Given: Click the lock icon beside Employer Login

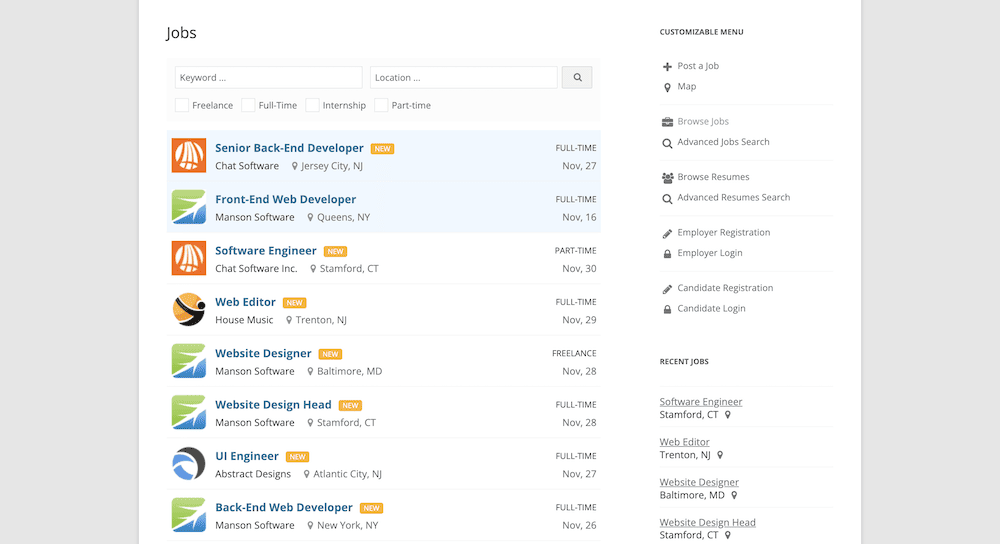Looking at the screenshot, I should click(x=667, y=254).
